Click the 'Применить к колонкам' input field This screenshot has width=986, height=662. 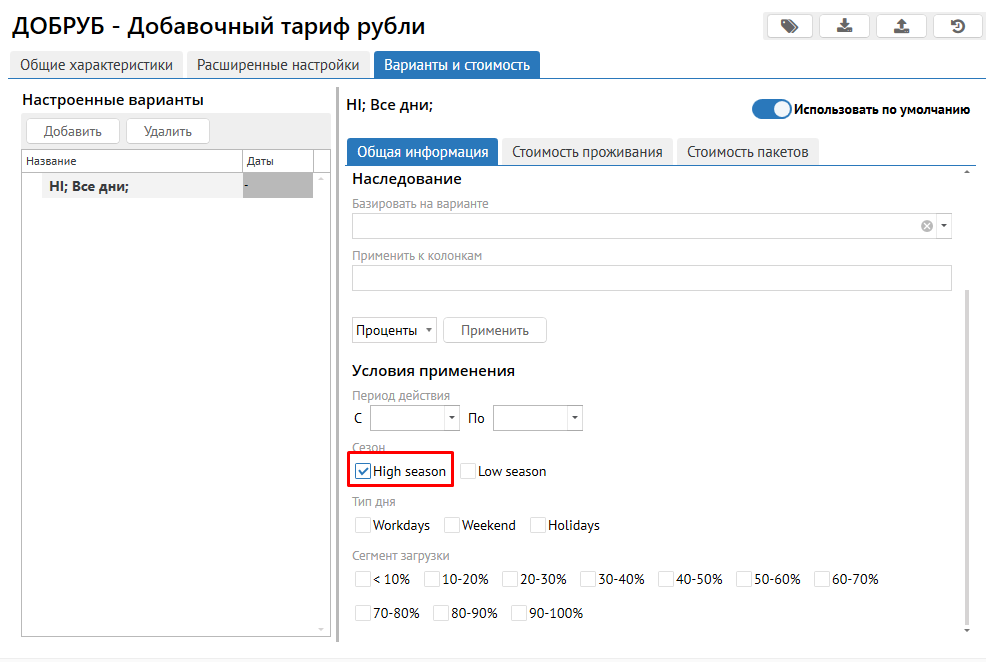[x=651, y=278]
